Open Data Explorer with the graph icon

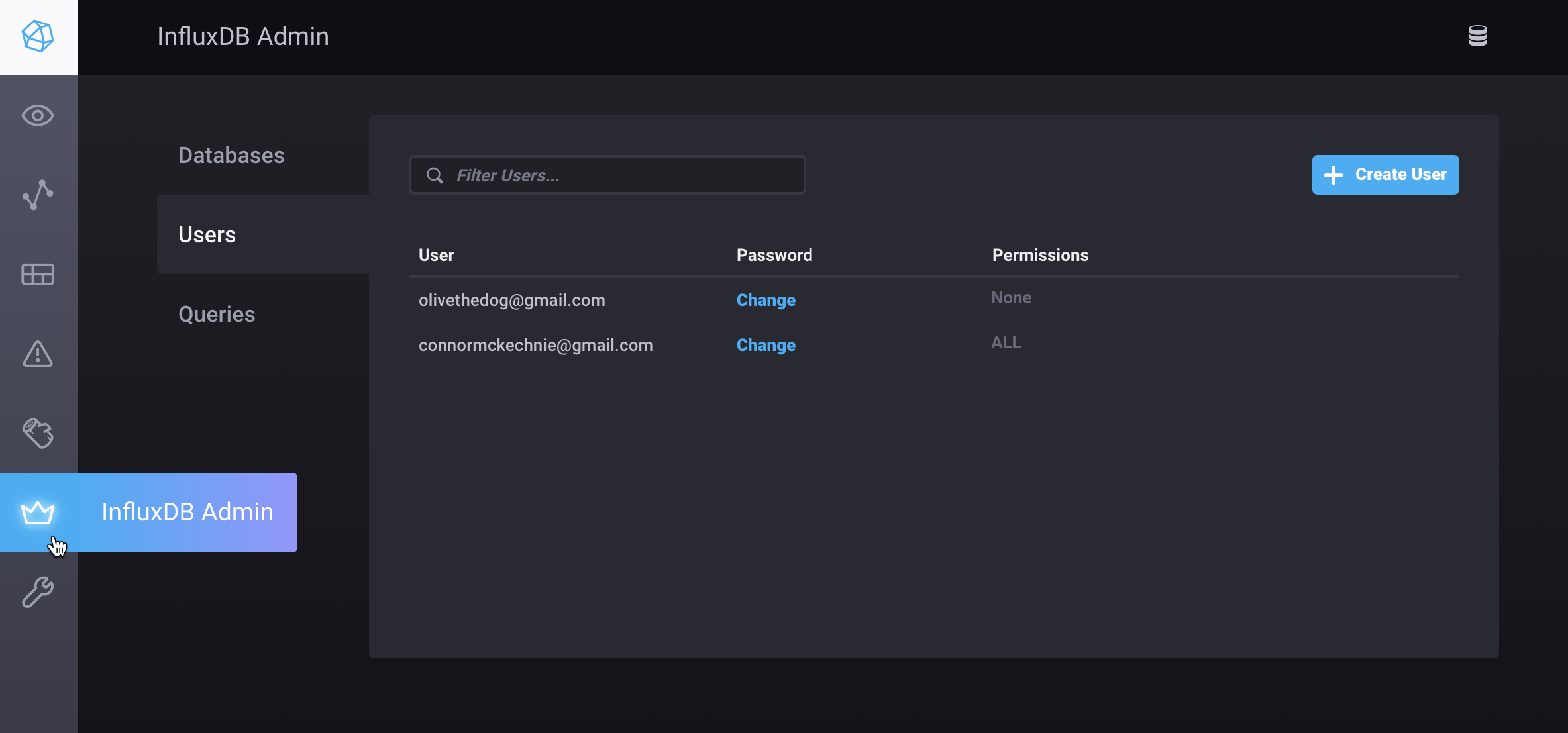[38, 195]
